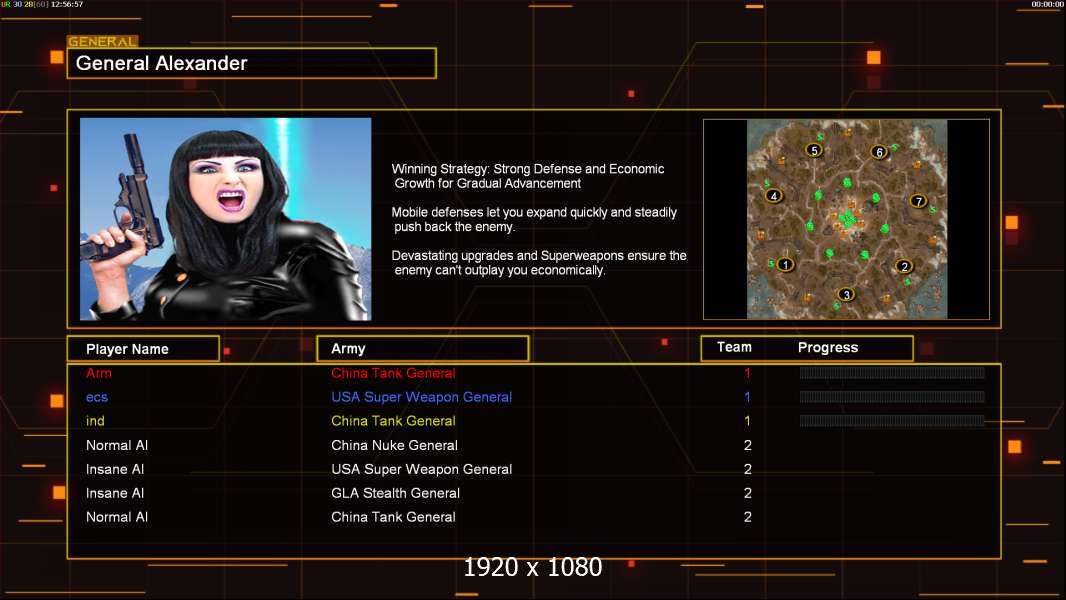Select Normal AI in China Nuke General row
The height and width of the screenshot is (600, 1066).
pos(117,445)
